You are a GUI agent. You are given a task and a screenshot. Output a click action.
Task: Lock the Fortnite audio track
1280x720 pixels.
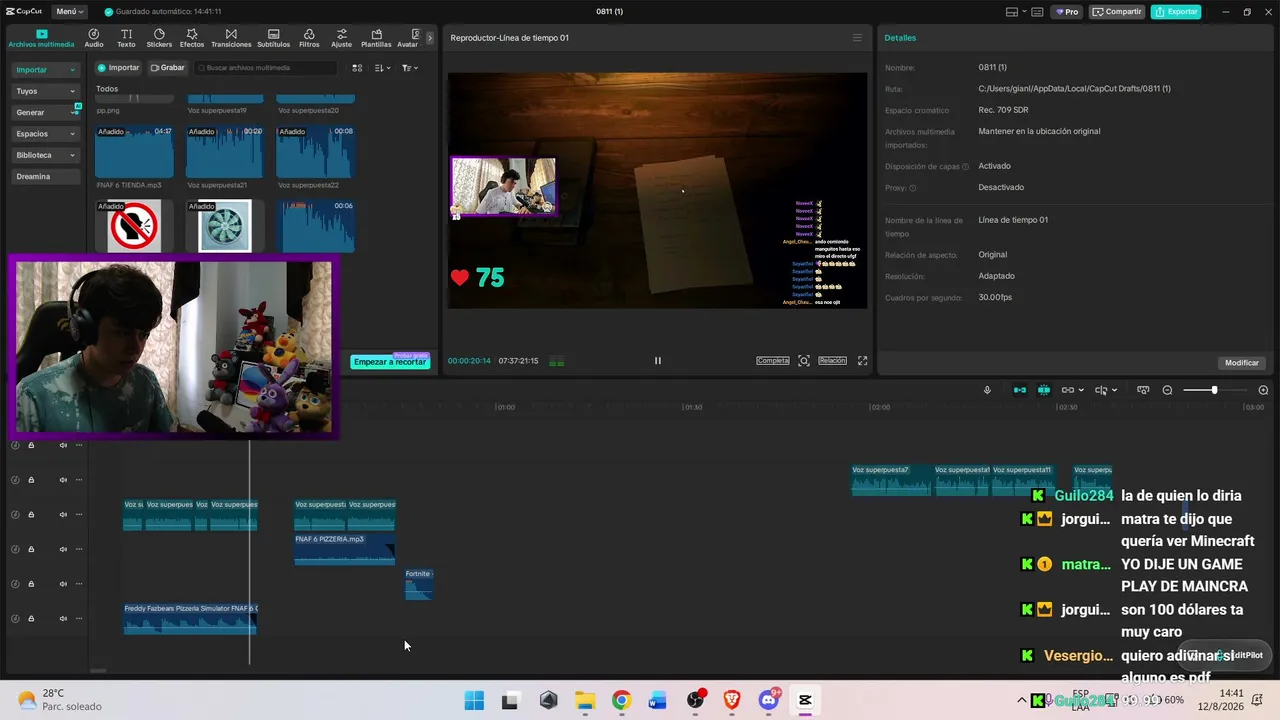31,584
